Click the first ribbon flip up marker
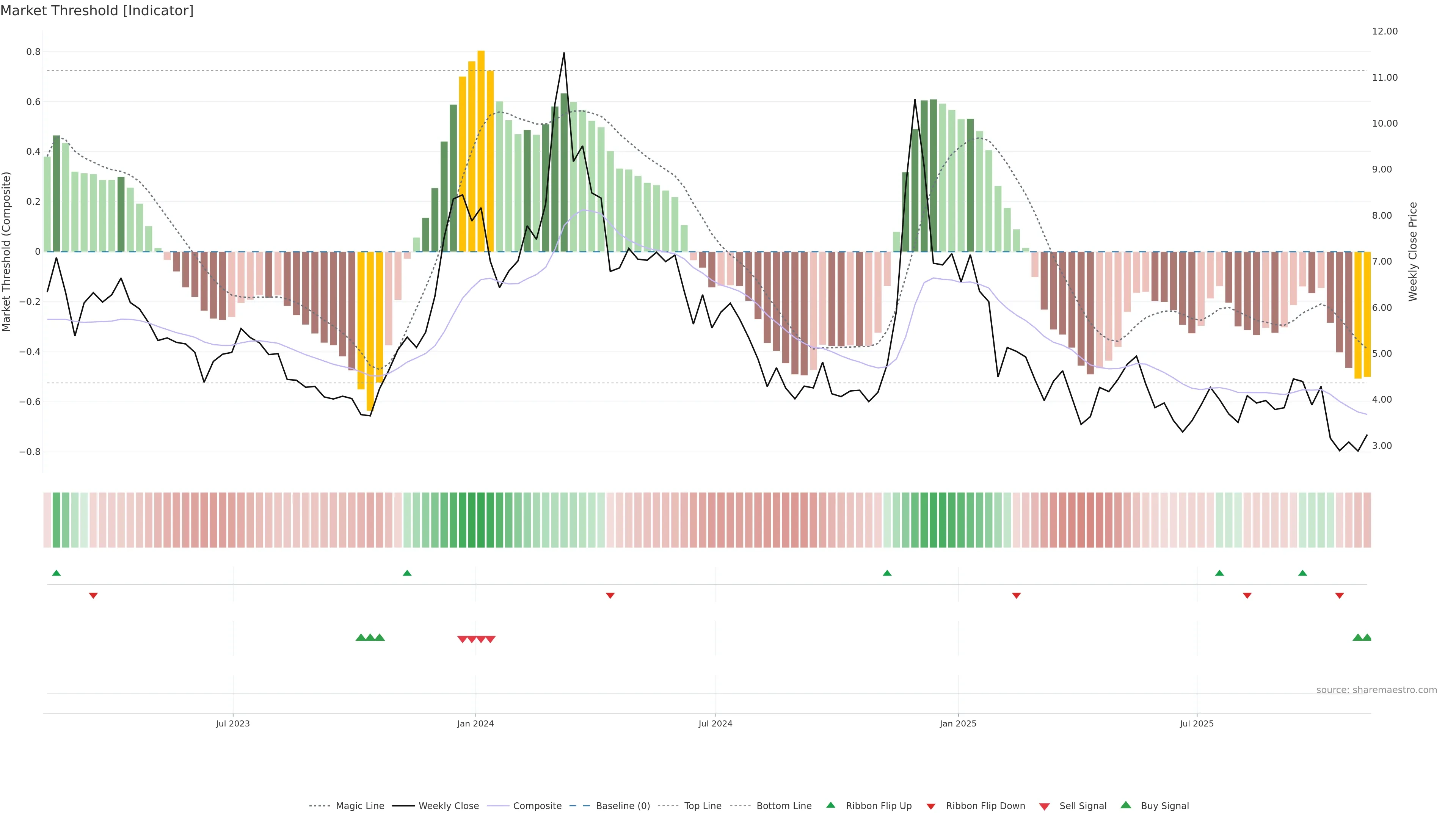This screenshot has height=819, width=1456. click(56, 573)
